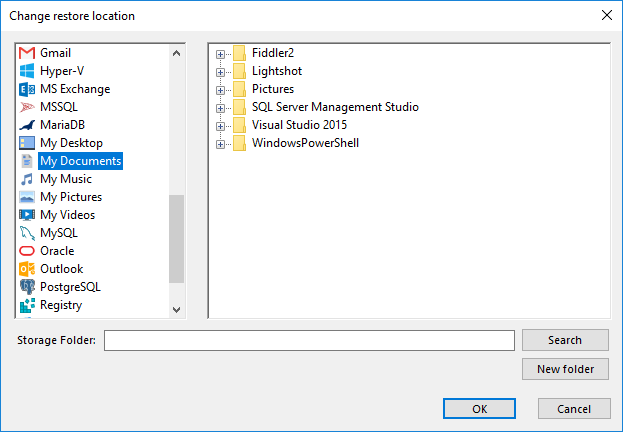Select the Fiddler2 folder name

click(273, 53)
